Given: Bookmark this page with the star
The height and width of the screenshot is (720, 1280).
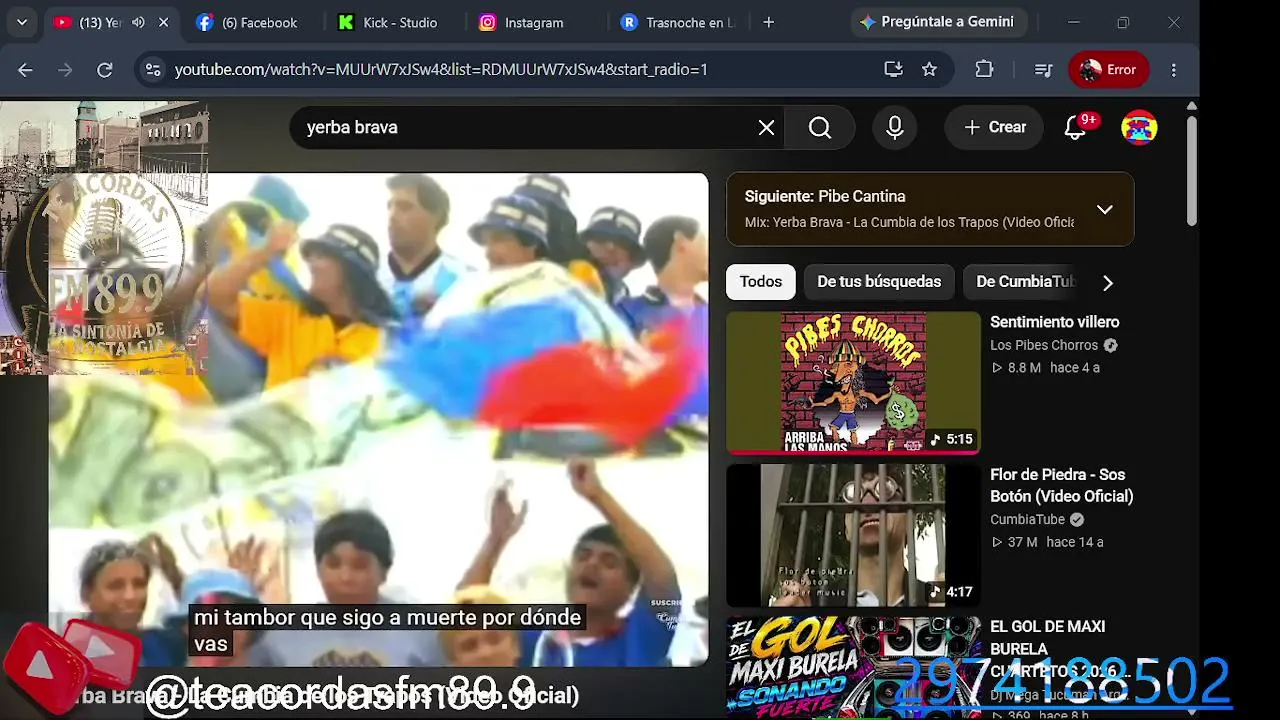Looking at the screenshot, I should coord(929,69).
